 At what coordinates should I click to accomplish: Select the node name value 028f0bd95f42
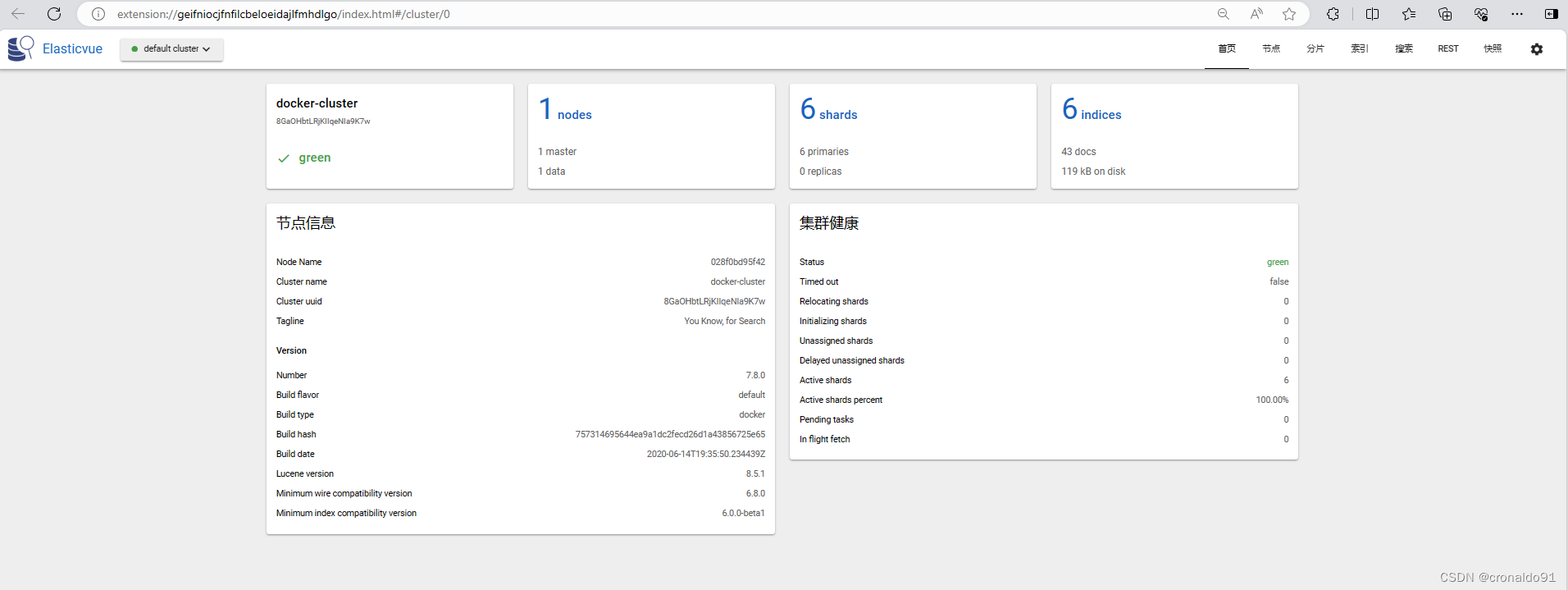pyautogui.click(x=738, y=263)
